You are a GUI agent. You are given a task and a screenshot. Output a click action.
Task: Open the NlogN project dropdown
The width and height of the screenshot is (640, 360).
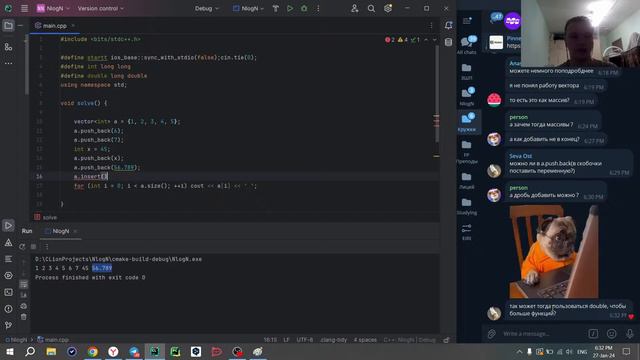pos(53,8)
